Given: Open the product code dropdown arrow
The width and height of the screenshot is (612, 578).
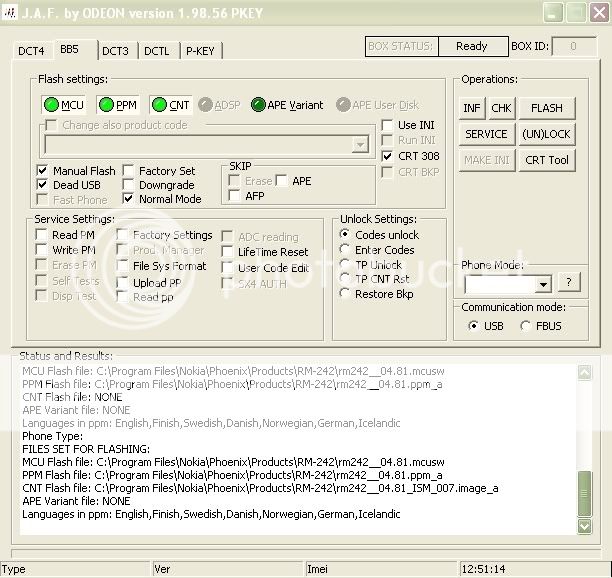Looking at the screenshot, I should coord(360,144).
